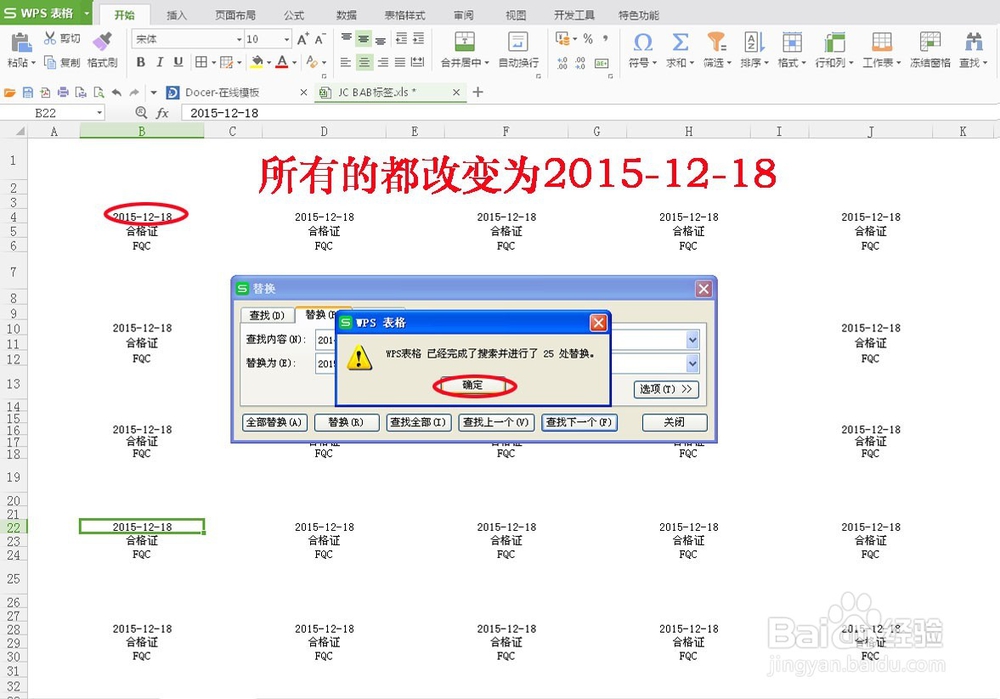Image resolution: width=1000 pixels, height=699 pixels.
Task: Switch to the 插入 ribbon tab
Action: pyautogui.click(x=175, y=15)
